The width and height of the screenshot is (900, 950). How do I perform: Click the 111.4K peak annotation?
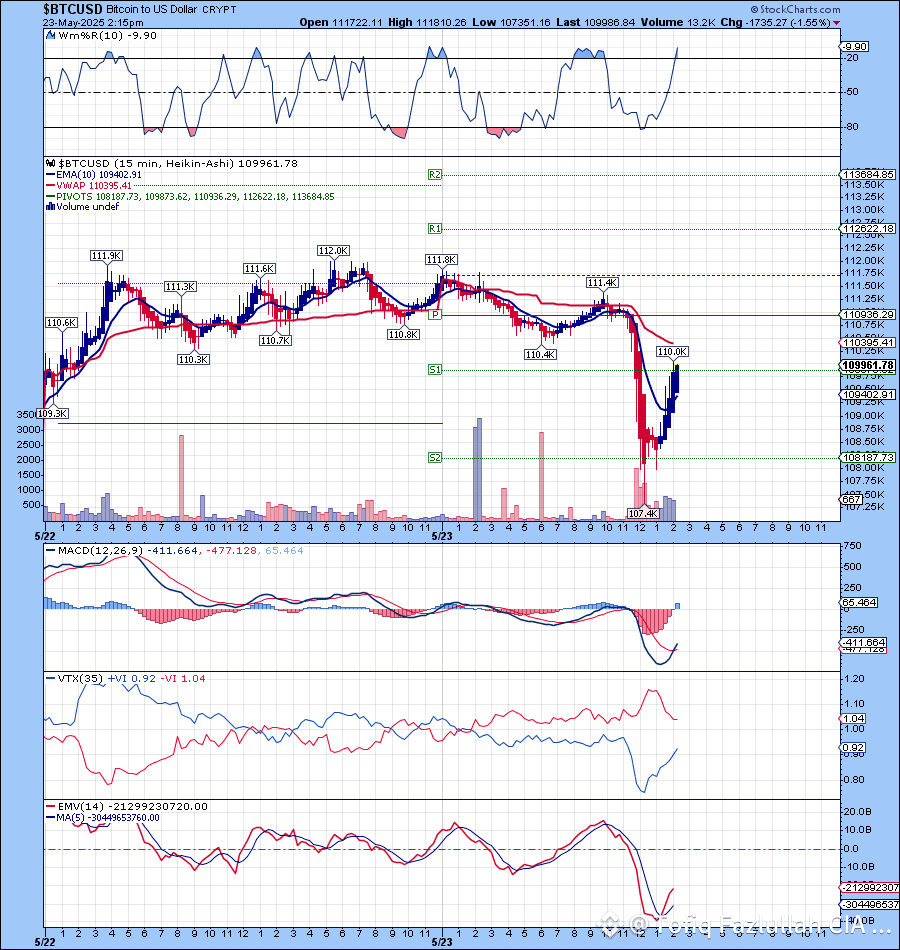(x=602, y=283)
